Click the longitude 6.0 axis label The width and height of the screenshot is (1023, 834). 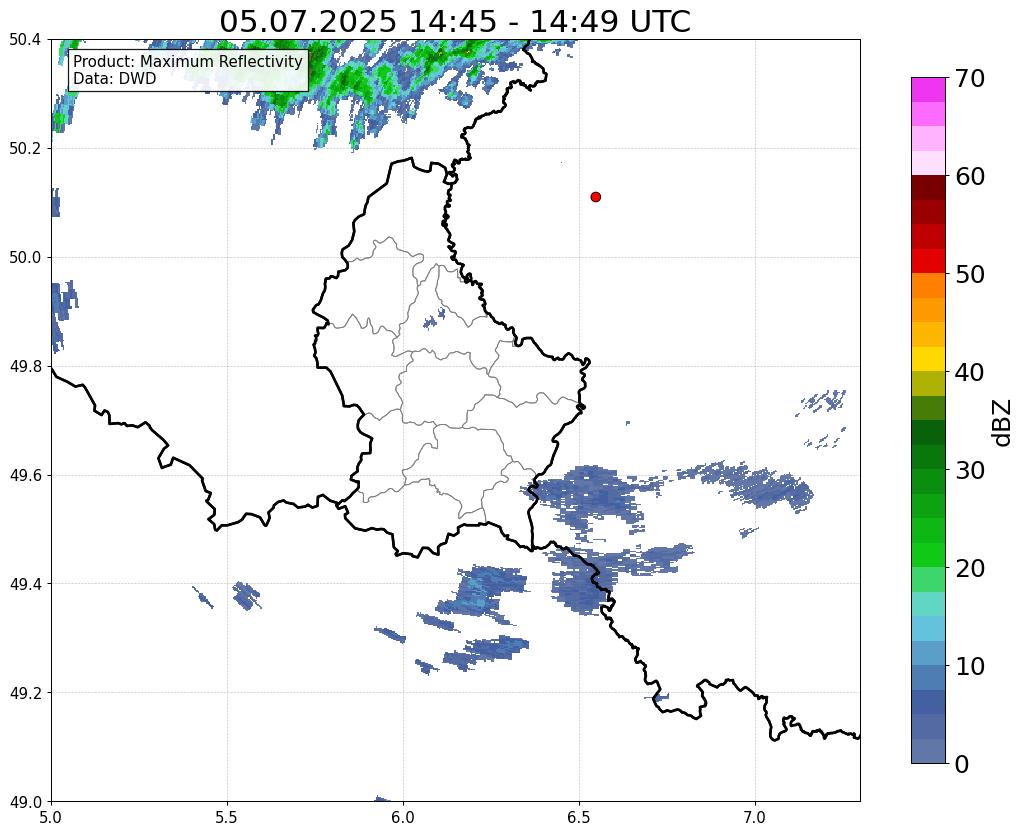coord(403,817)
